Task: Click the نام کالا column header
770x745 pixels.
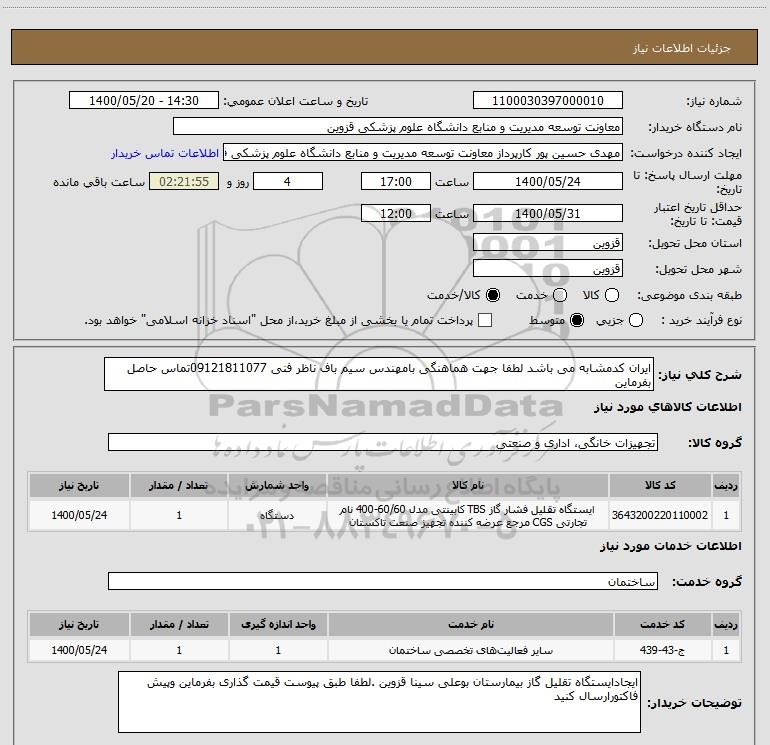Action: pos(468,485)
